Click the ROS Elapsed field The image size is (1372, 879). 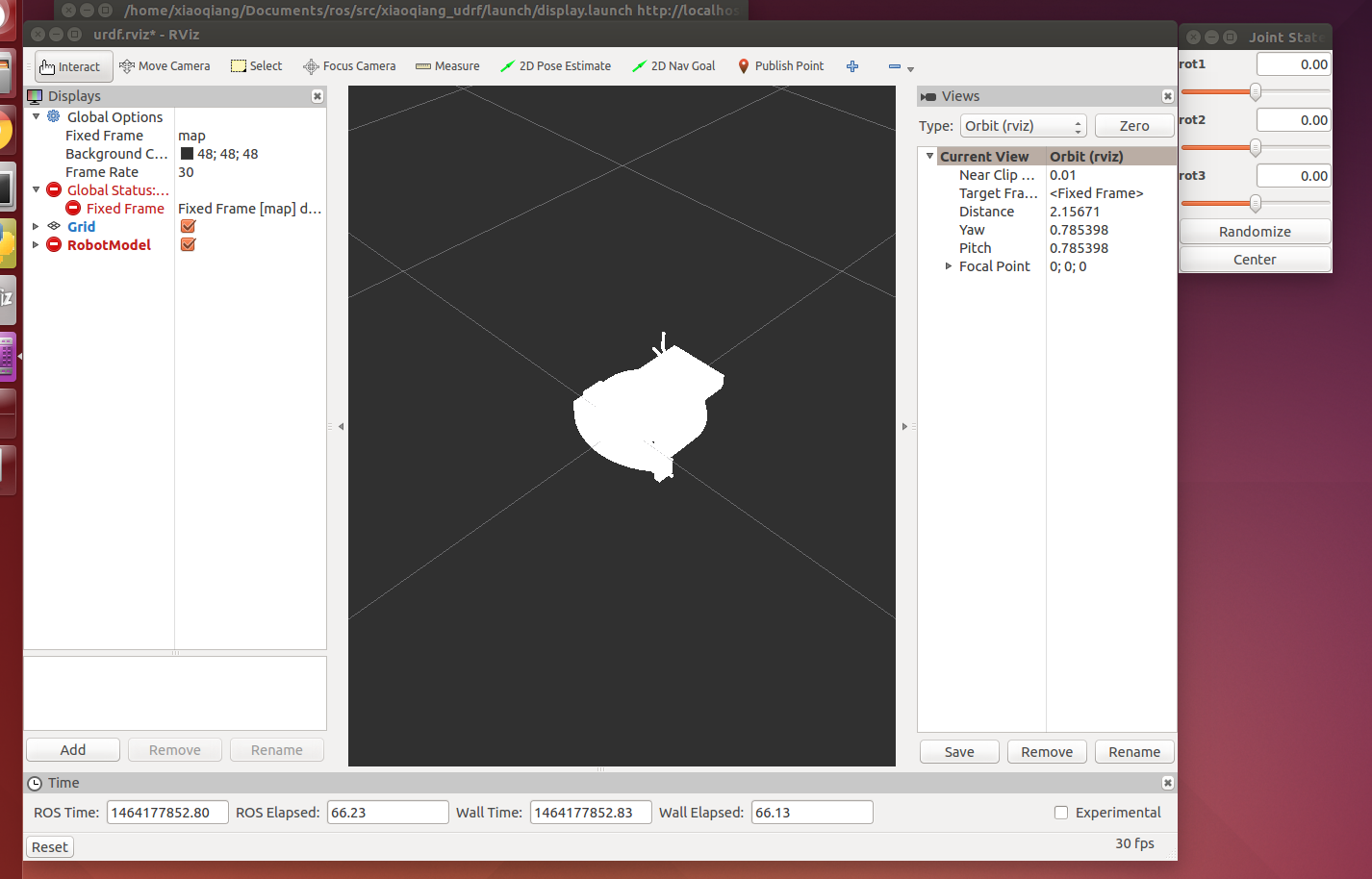[x=388, y=813]
